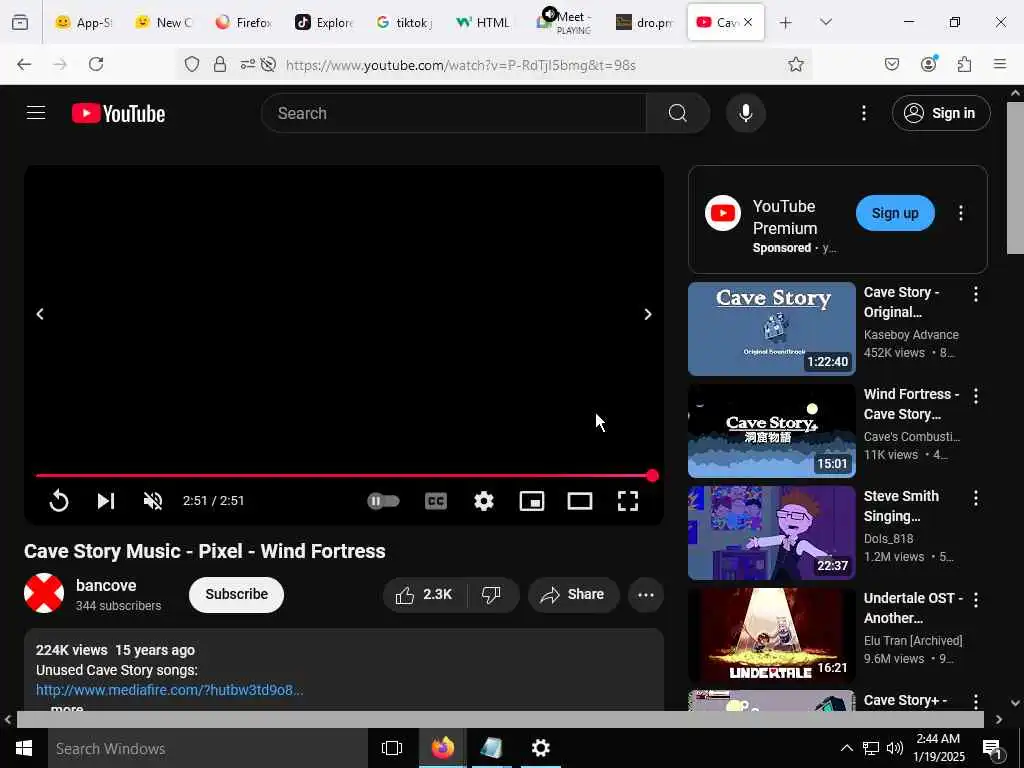Open options for Steve Smith Singing video
The width and height of the screenshot is (1024, 768).
pyautogui.click(x=976, y=498)
